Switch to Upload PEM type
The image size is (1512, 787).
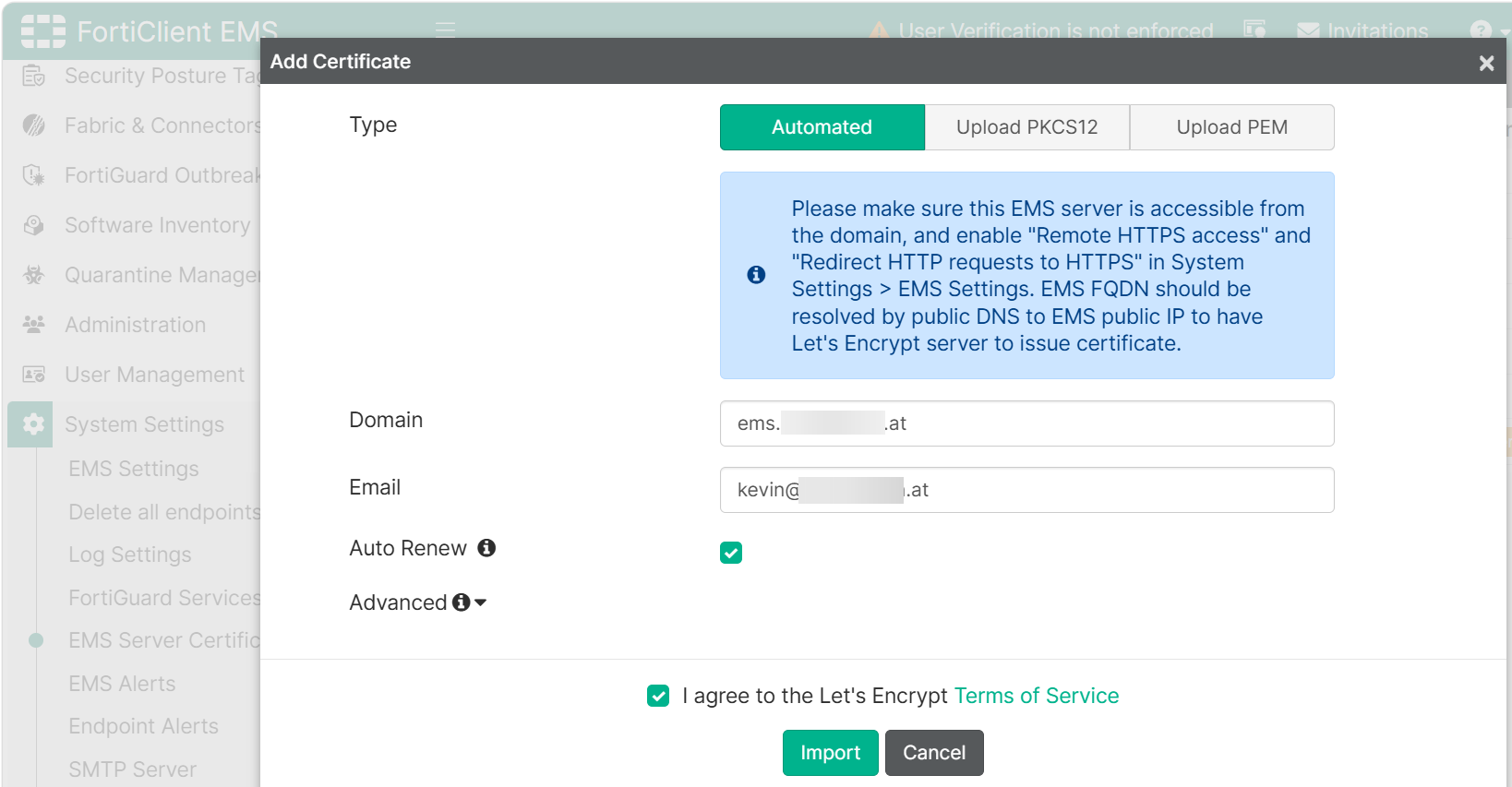(x=1231, y=127)
